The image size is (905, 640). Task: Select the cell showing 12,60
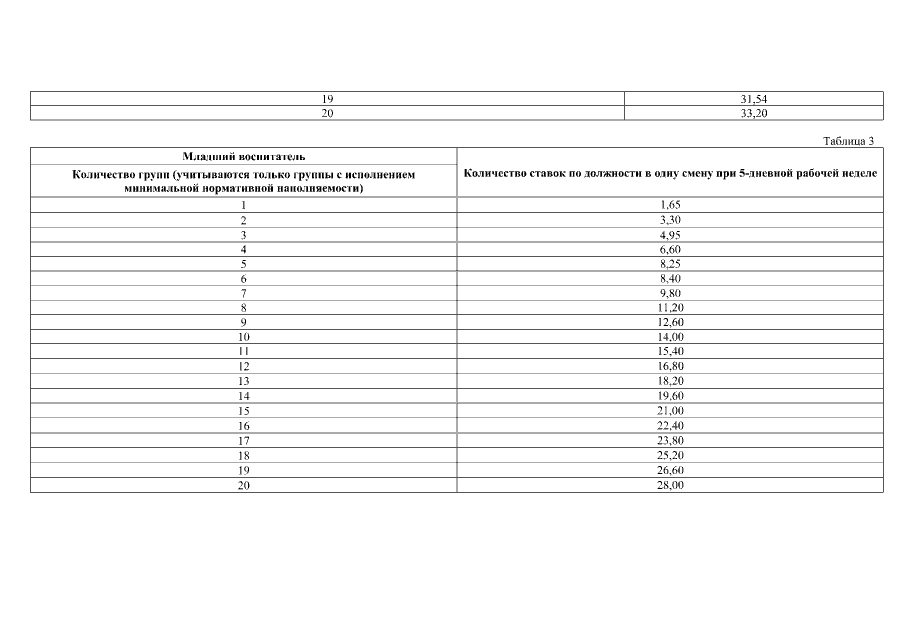click(670, 322)
